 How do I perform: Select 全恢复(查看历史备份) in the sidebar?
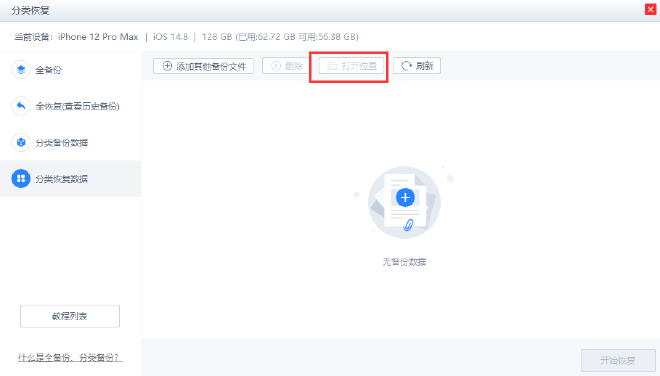(70, 106)
